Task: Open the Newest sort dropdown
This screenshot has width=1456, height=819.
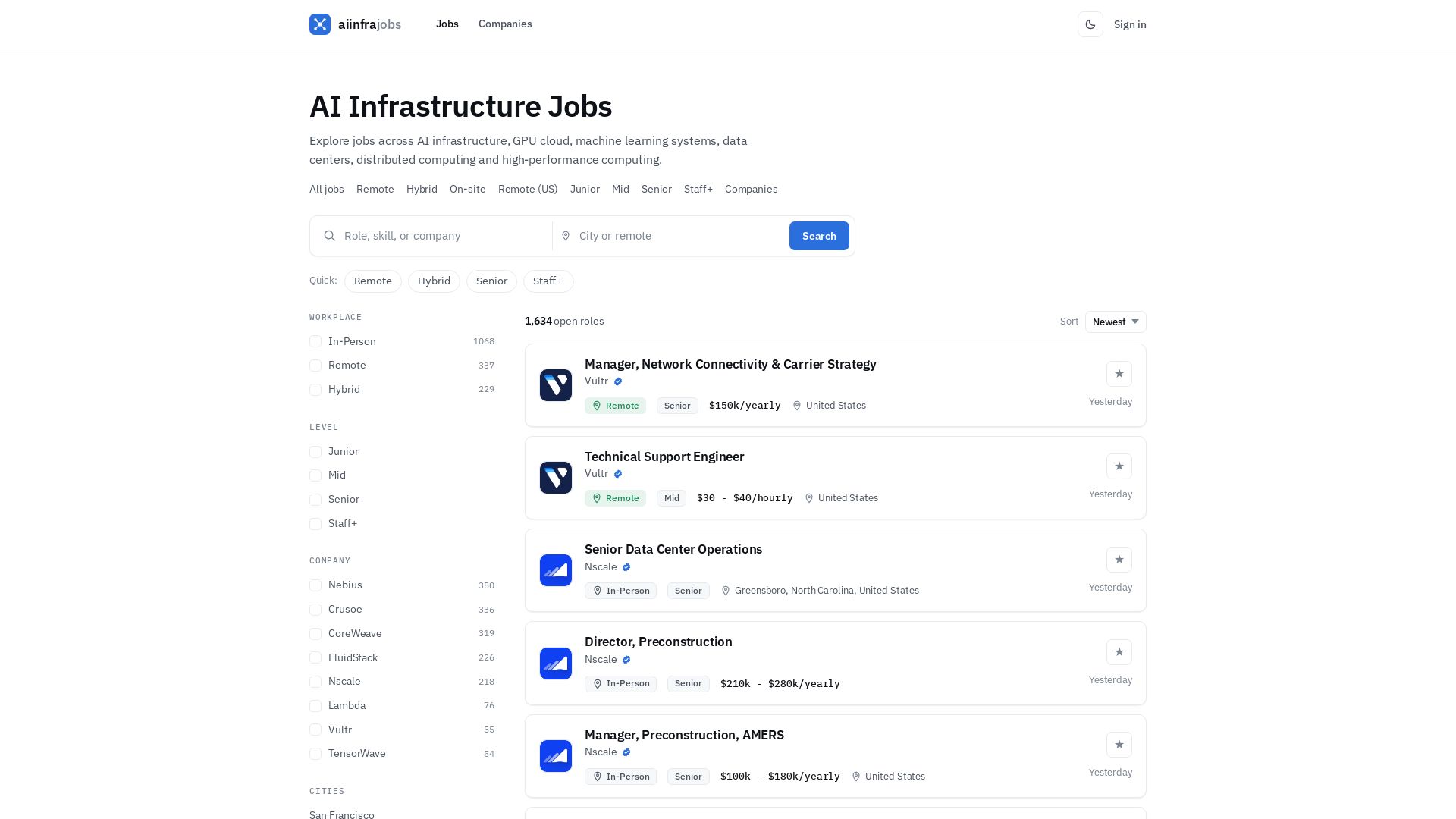Action: point(1116,322)
